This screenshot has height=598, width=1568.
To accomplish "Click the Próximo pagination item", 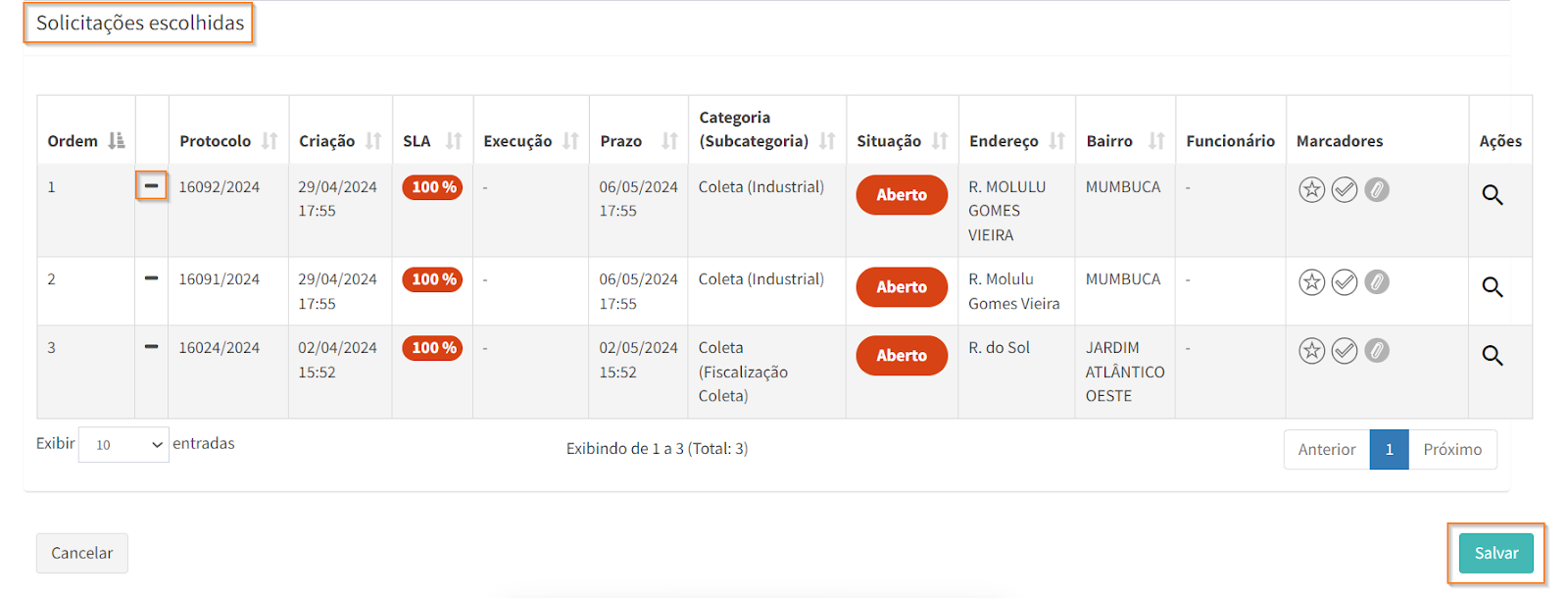I will pos(1452,450).
